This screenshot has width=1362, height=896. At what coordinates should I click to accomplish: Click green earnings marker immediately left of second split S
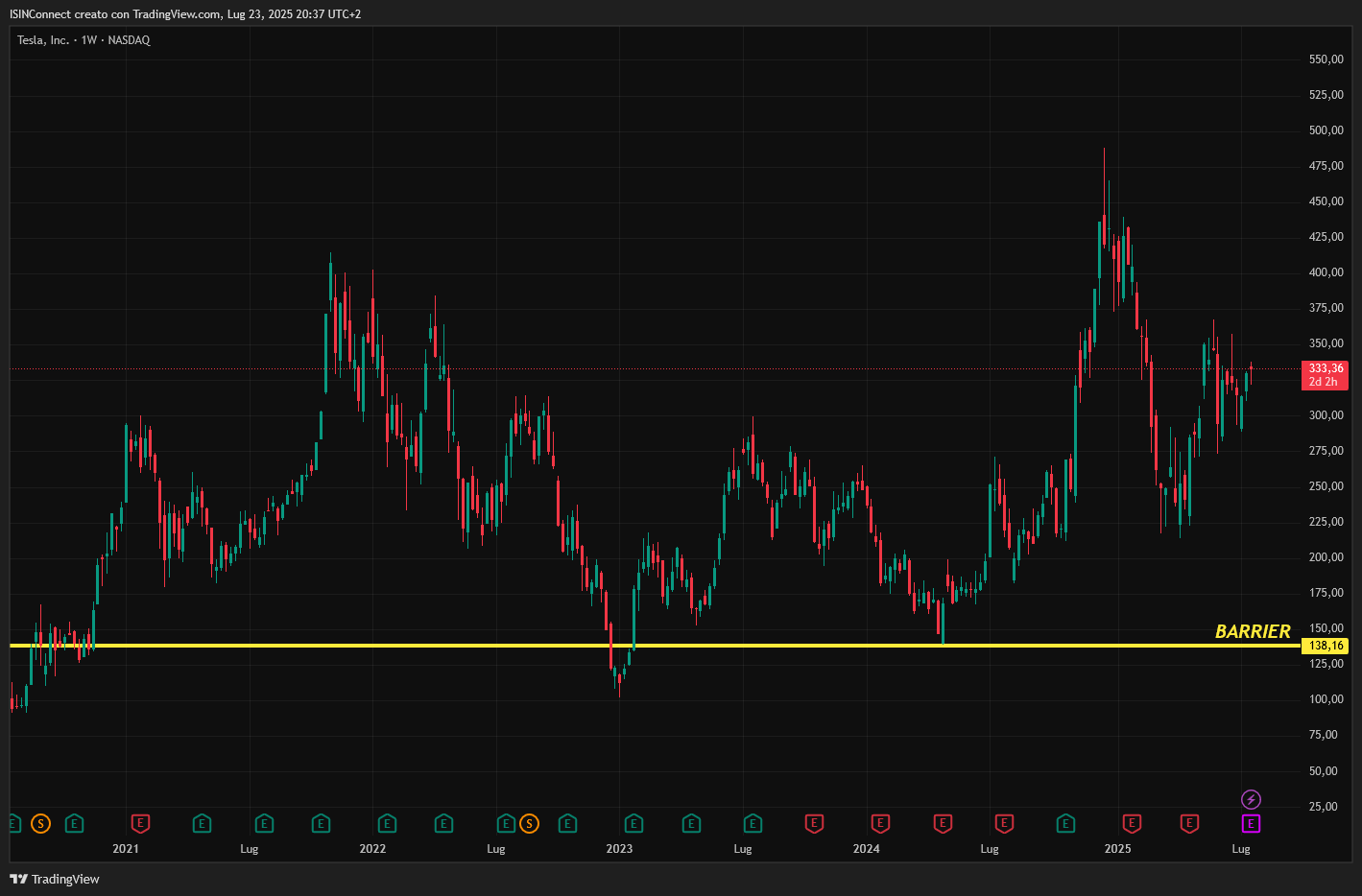pos(506,823)
